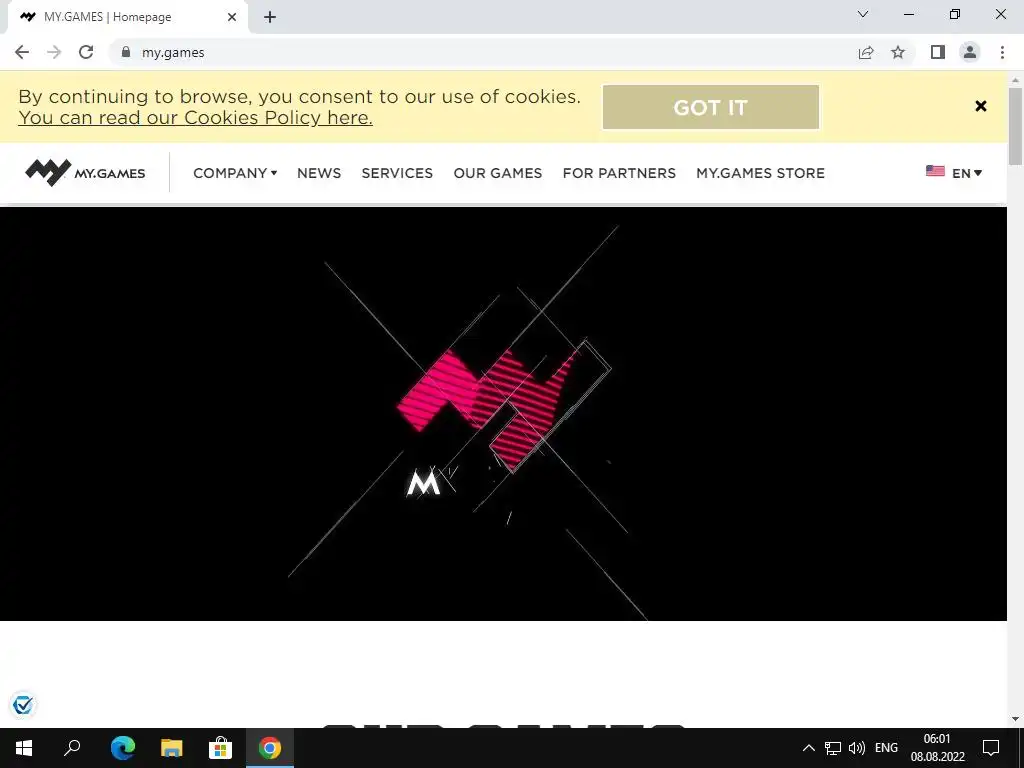
Task: Visit the MY.GAMES STORE
Action: (x=760, y=173)
